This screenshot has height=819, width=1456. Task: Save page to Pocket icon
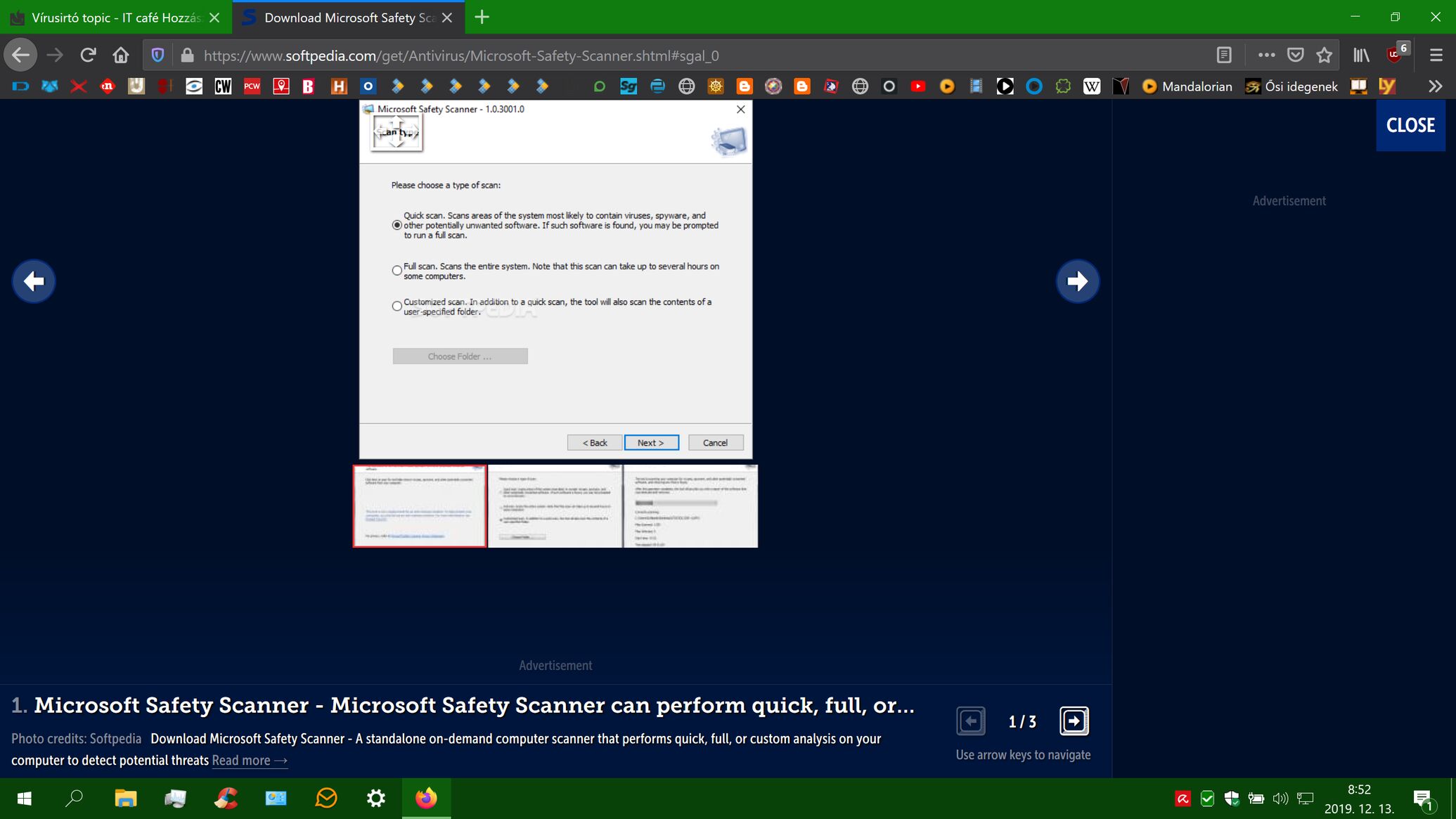(x=1296, y=55)
